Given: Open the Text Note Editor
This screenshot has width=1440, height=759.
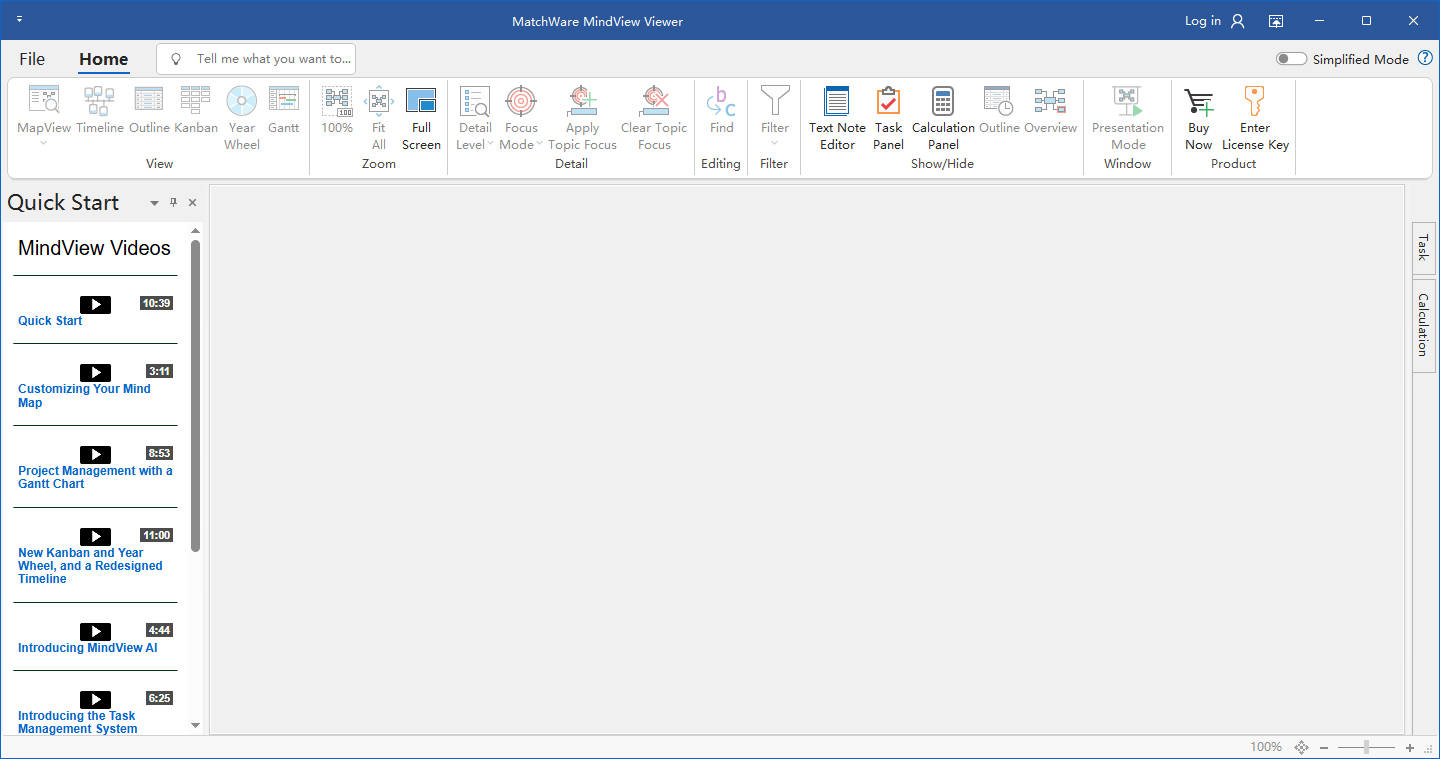Looking at the screenshot, I should (x=837, y=118).
